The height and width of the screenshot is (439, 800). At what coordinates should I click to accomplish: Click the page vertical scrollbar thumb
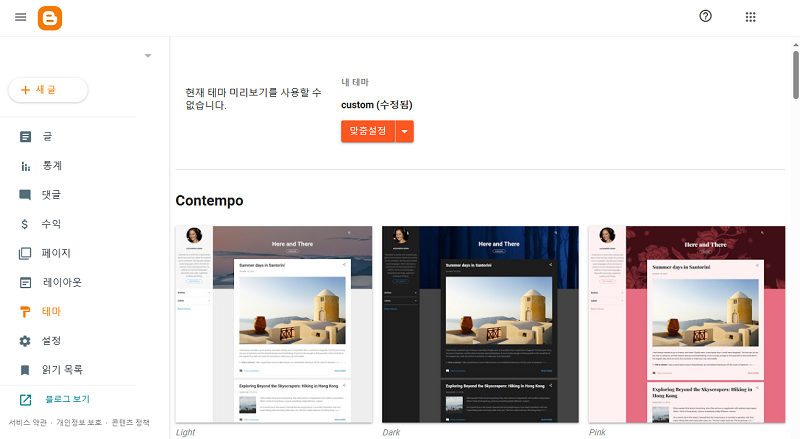click(796, 75)
